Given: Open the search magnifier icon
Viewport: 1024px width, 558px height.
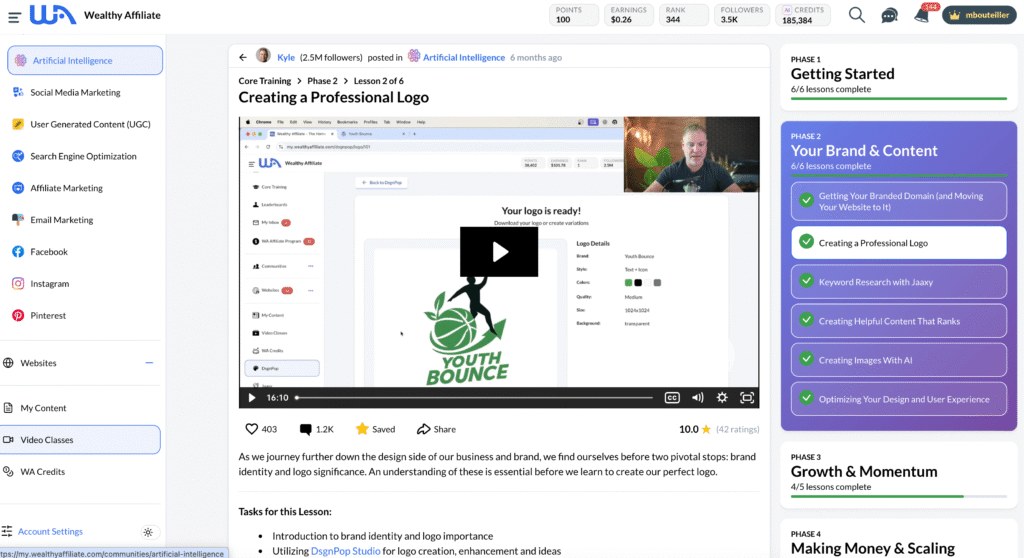Looking at the screenshot, I should 856,15.
